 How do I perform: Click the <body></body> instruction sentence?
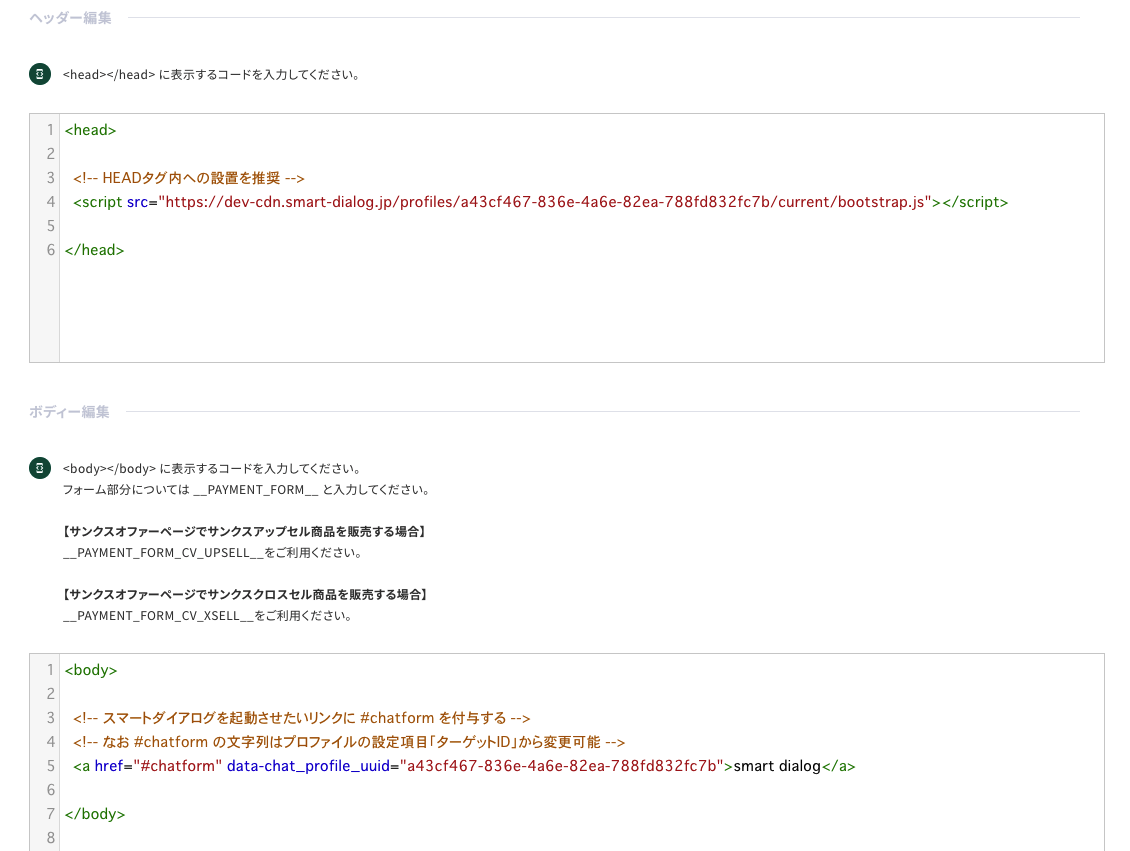pyautogui.click(x=212, y=468)
